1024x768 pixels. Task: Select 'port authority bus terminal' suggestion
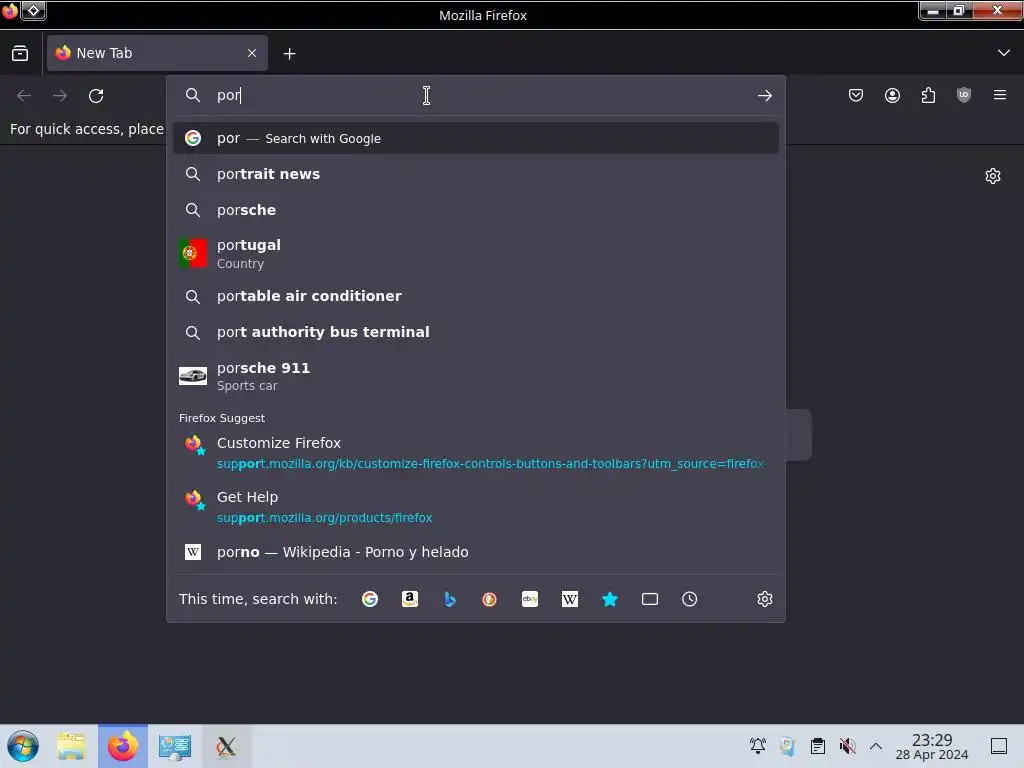(475, 332)
